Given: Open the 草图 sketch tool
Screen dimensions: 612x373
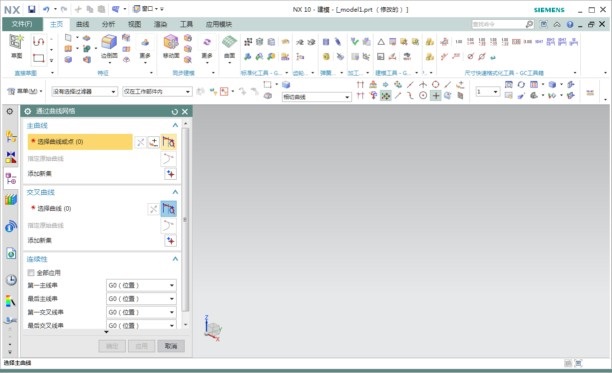Looking at the screenshot, I should 16,46.
